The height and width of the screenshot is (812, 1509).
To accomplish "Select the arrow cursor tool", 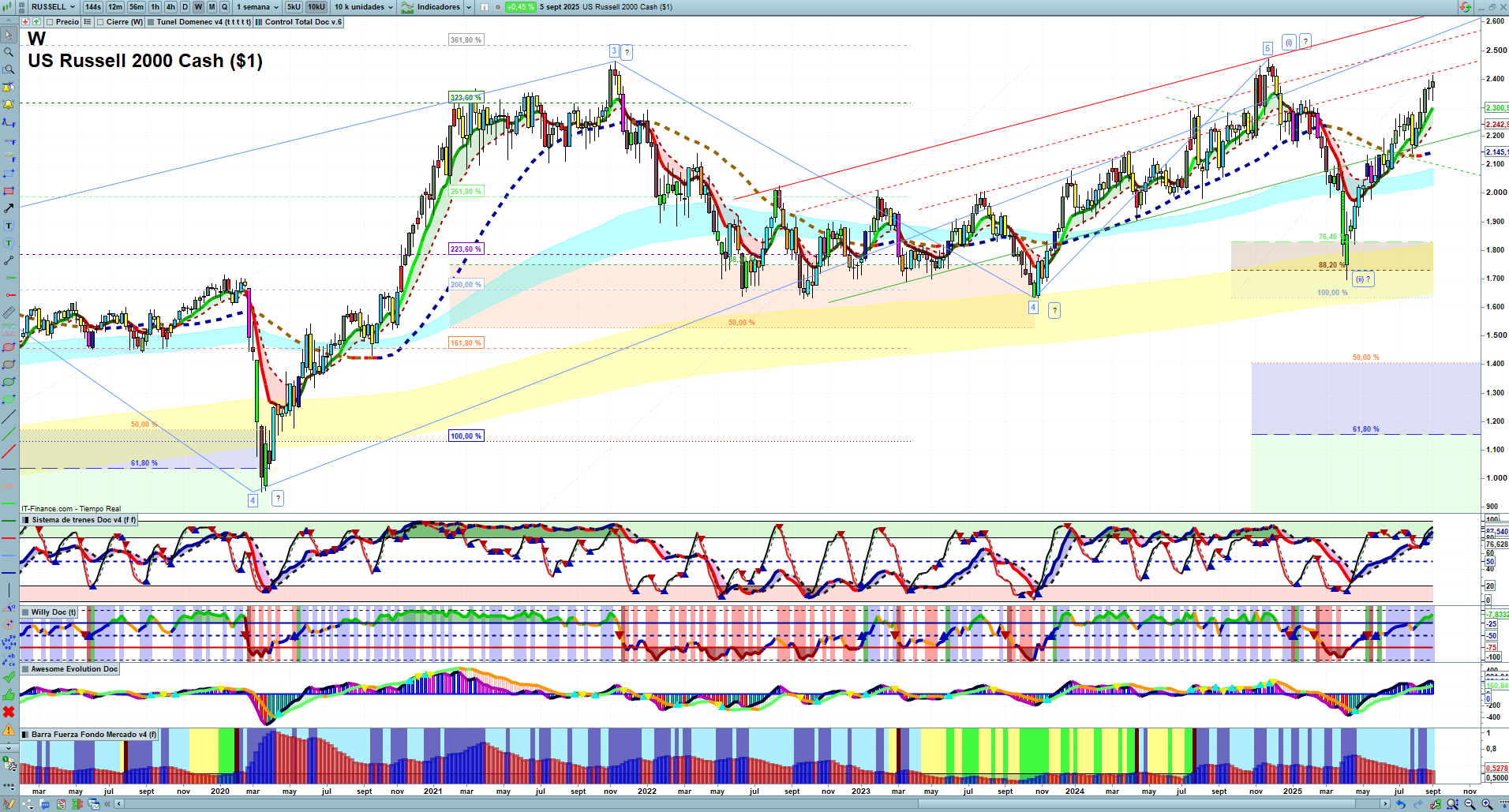I will pos(9,35).
